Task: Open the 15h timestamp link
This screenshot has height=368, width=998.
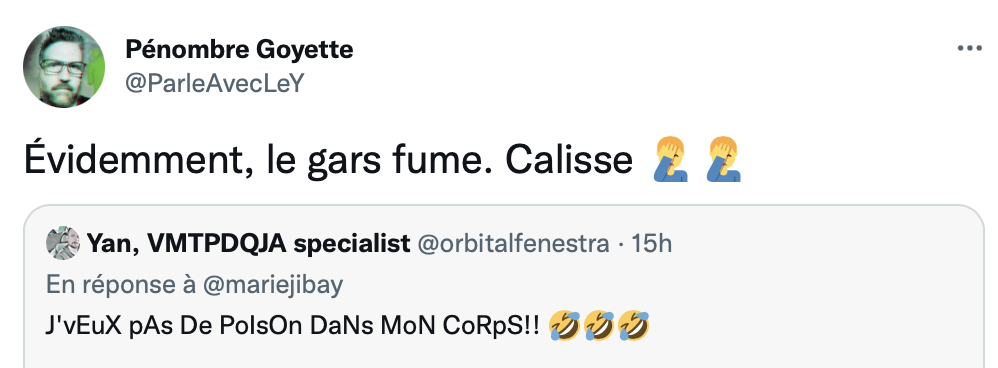Action: [651, 244]
